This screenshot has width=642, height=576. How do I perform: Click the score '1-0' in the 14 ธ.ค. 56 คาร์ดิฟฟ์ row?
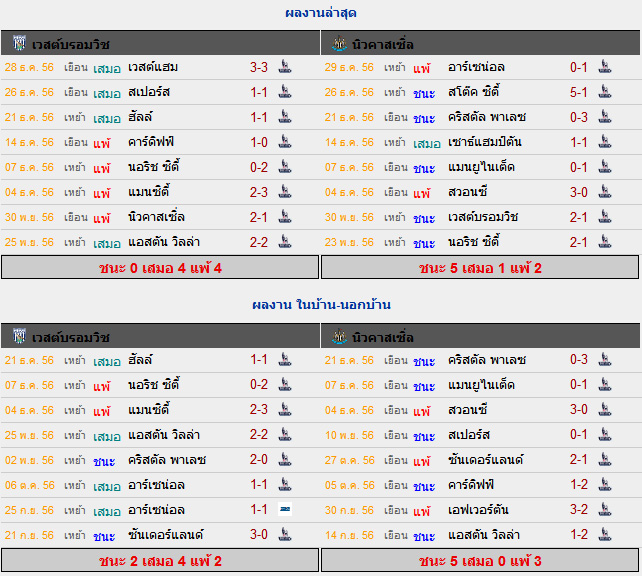click(x=259, y=142)
